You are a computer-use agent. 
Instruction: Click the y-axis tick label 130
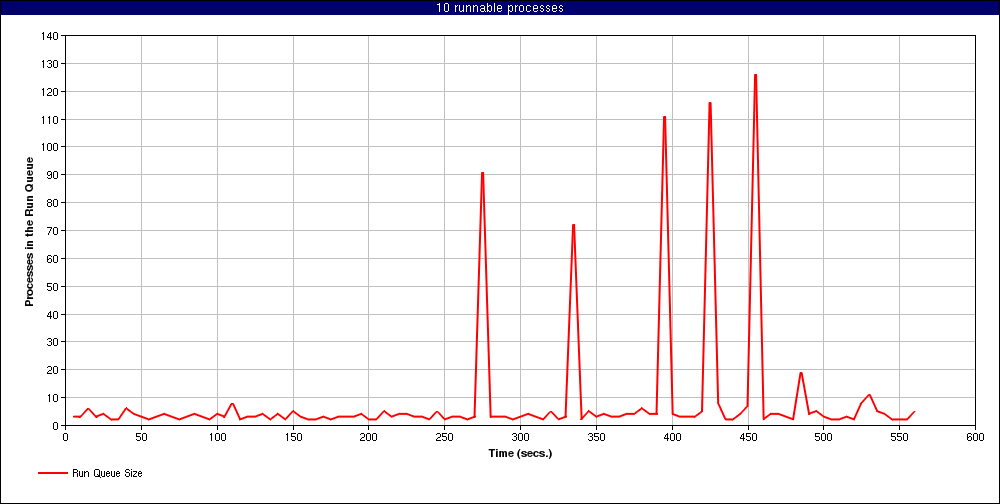[x=51, y=64]
